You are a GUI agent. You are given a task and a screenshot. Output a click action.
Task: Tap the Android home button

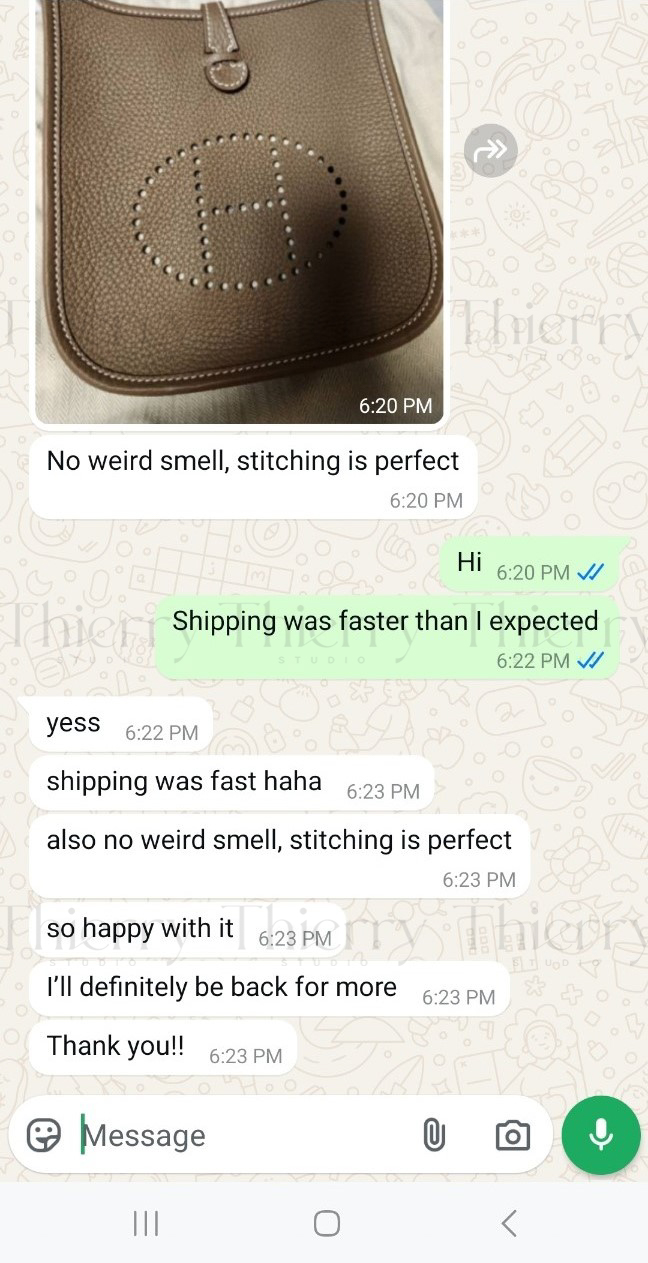point(326,1223)
